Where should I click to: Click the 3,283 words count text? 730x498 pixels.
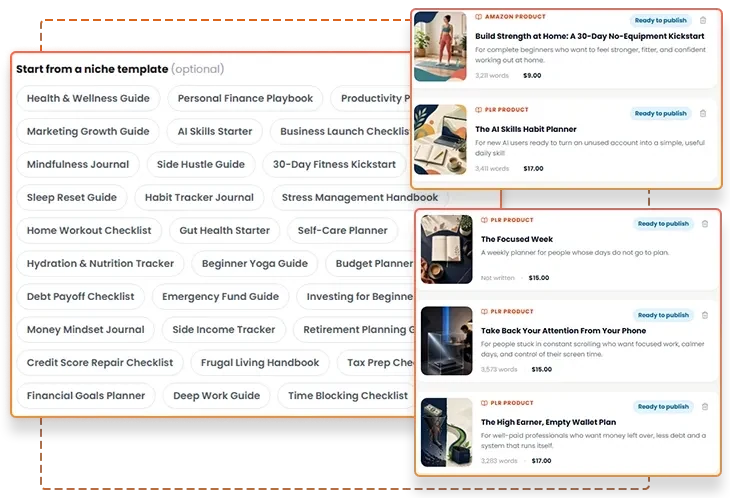click(499, 461)
